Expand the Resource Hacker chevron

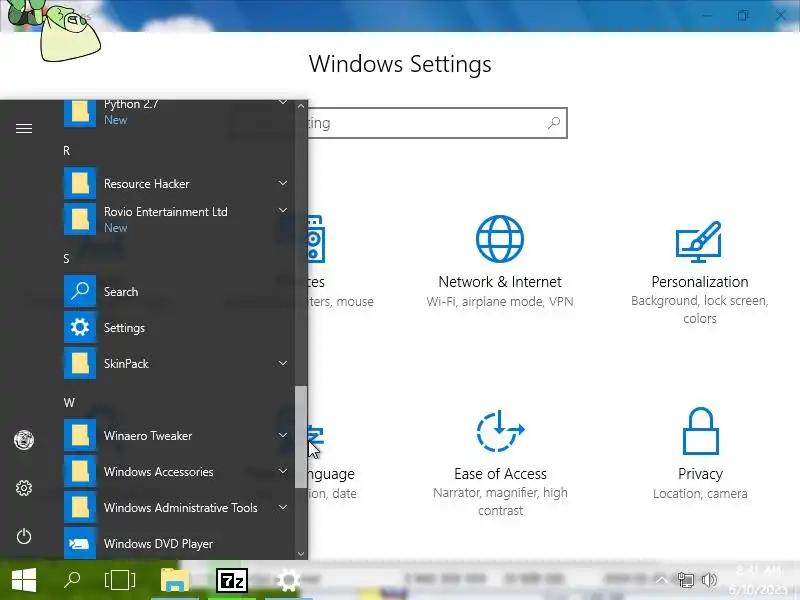[x=283, y=183]
